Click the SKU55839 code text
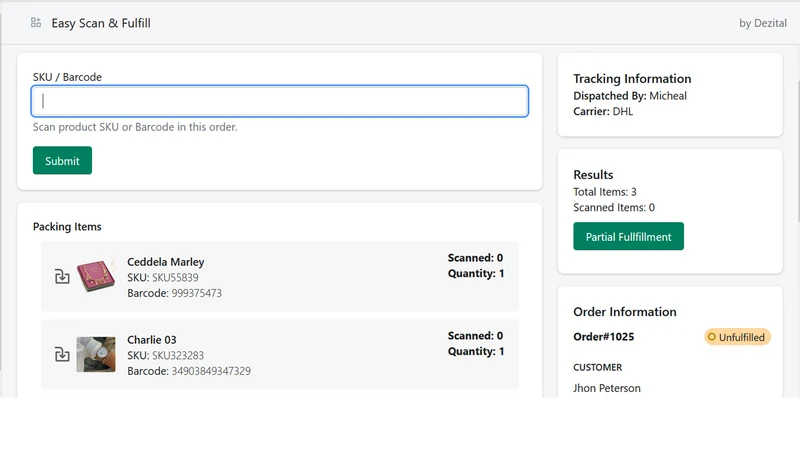Screen dimensions: 800x450 click(175, 278)
